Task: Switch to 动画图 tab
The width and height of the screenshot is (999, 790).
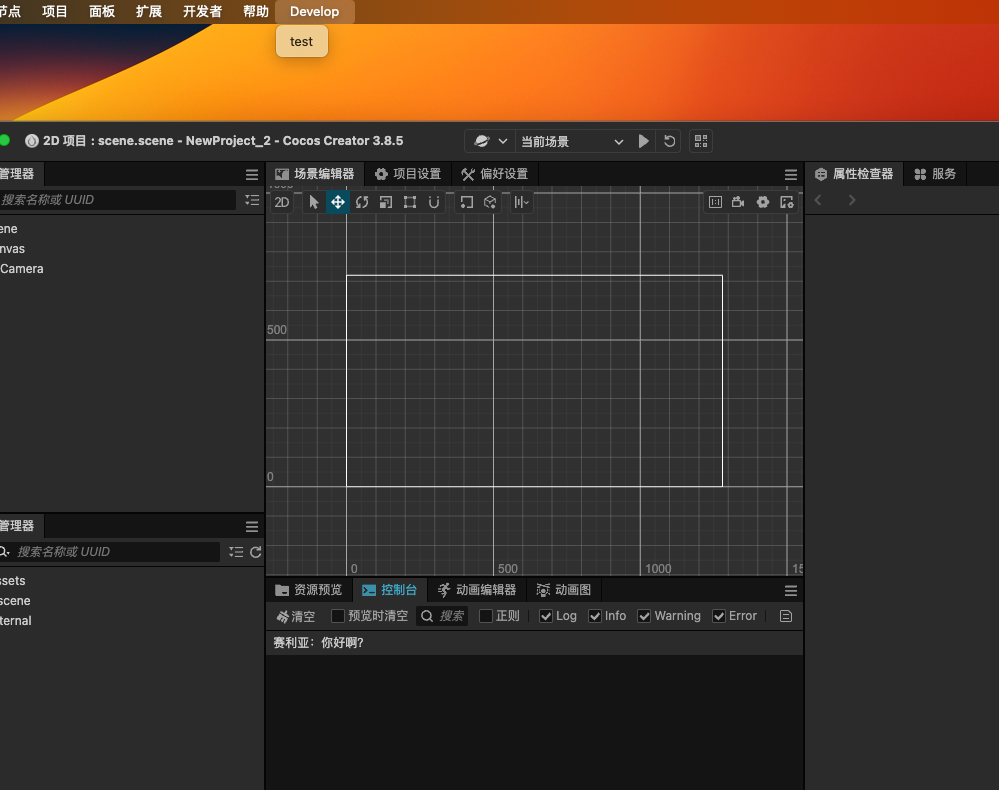Action: pos(564,590)
